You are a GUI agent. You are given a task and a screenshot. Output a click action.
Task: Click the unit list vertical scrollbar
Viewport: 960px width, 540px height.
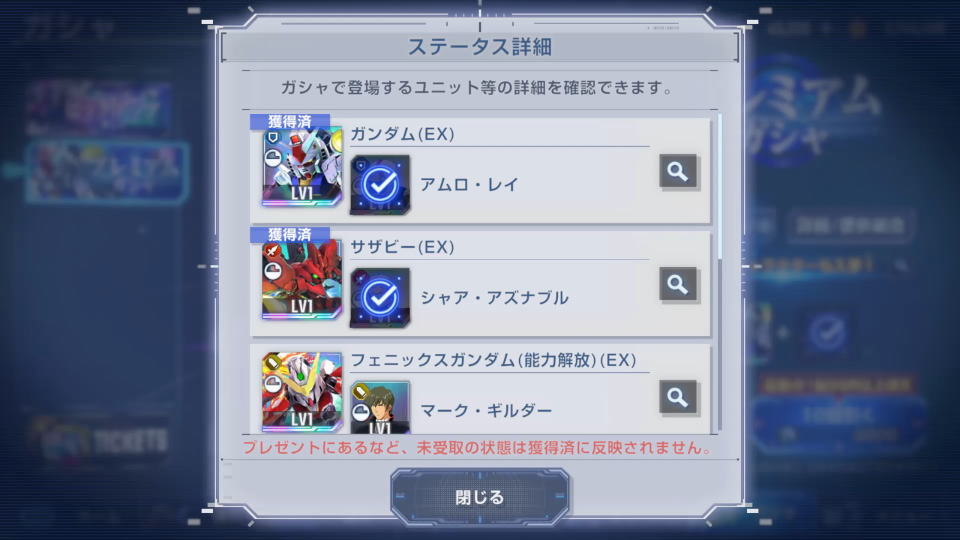coord(719,272)
